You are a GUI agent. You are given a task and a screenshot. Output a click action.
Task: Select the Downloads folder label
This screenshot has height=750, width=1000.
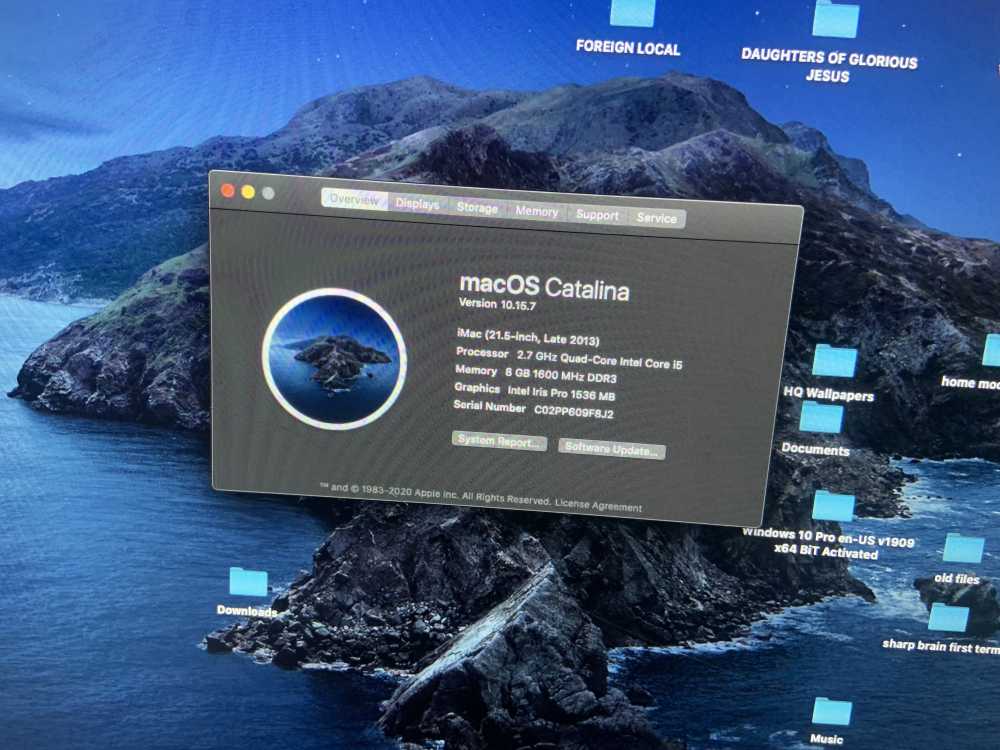tap(247, 611)
